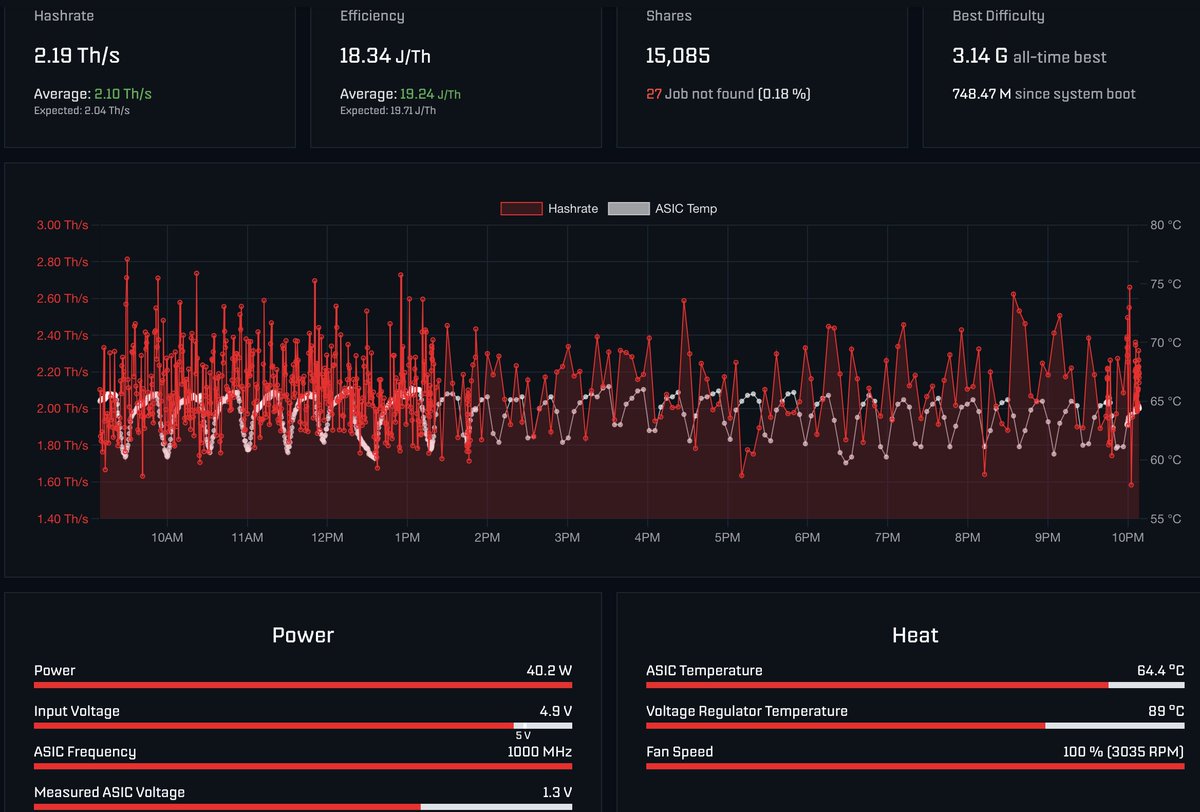Click the Fan Speed progress bar
Viewport: 1200px width, 812px height.
coord(915,766)
